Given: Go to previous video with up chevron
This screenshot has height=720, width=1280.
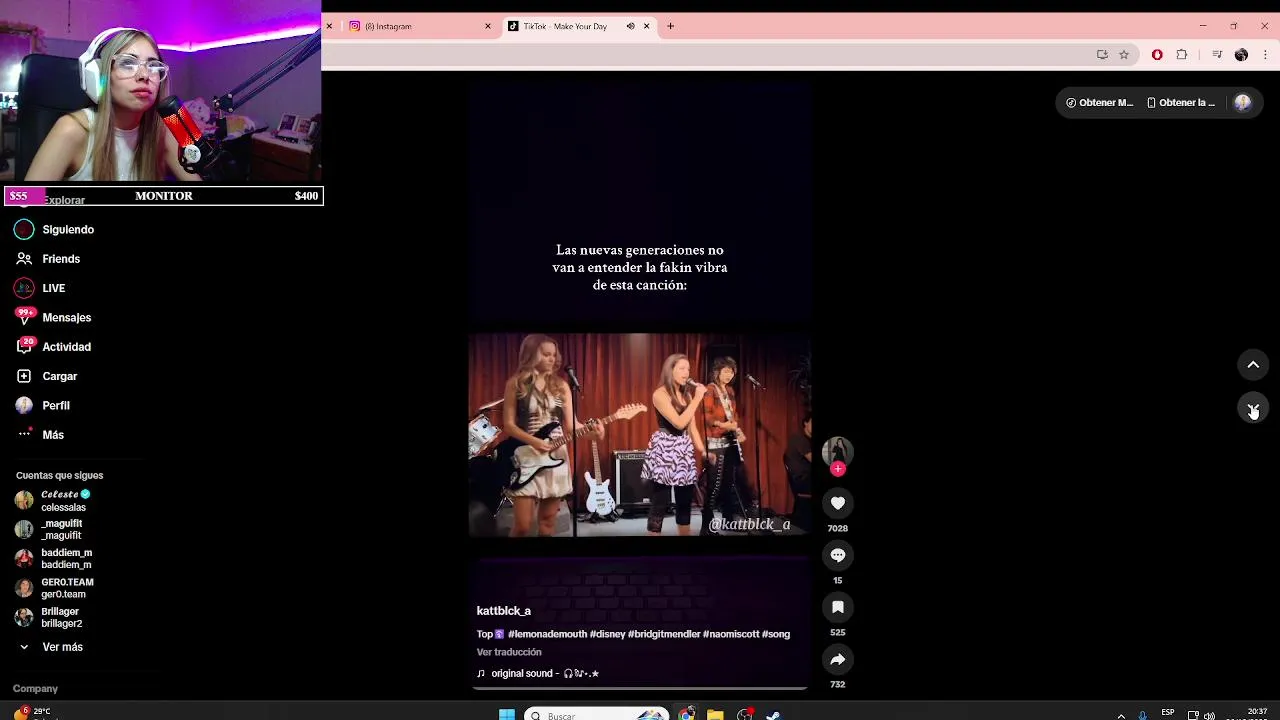Looking at the screenshot, I should (1253, 365).
